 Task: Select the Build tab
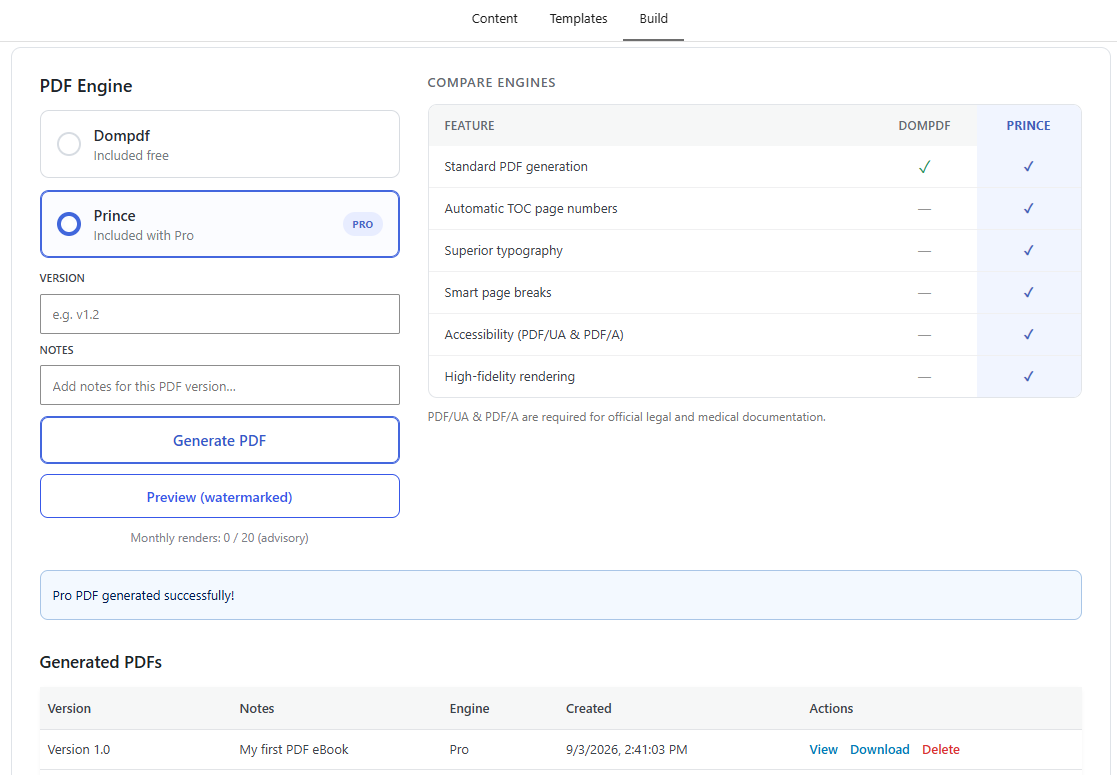(653, 19)
